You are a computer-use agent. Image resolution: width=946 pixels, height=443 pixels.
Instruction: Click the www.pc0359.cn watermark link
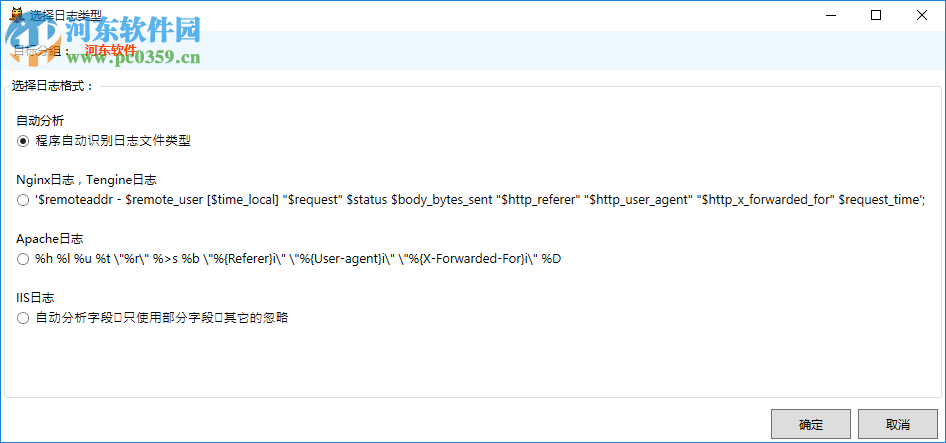134,58
